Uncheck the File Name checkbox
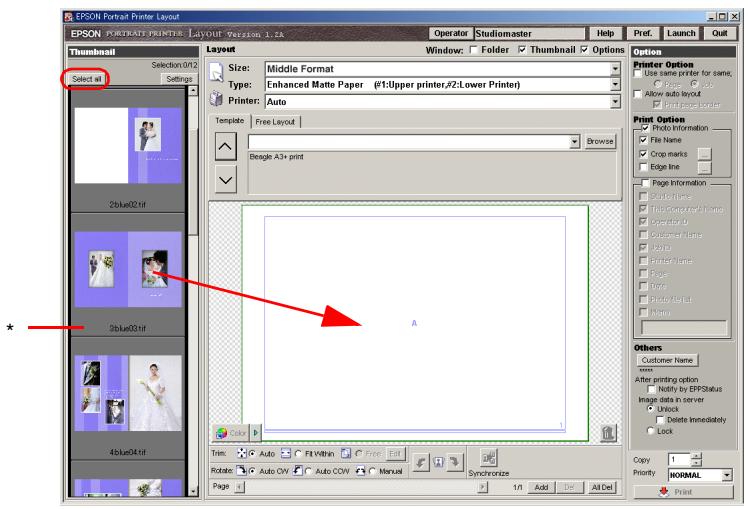 [643, 140]
